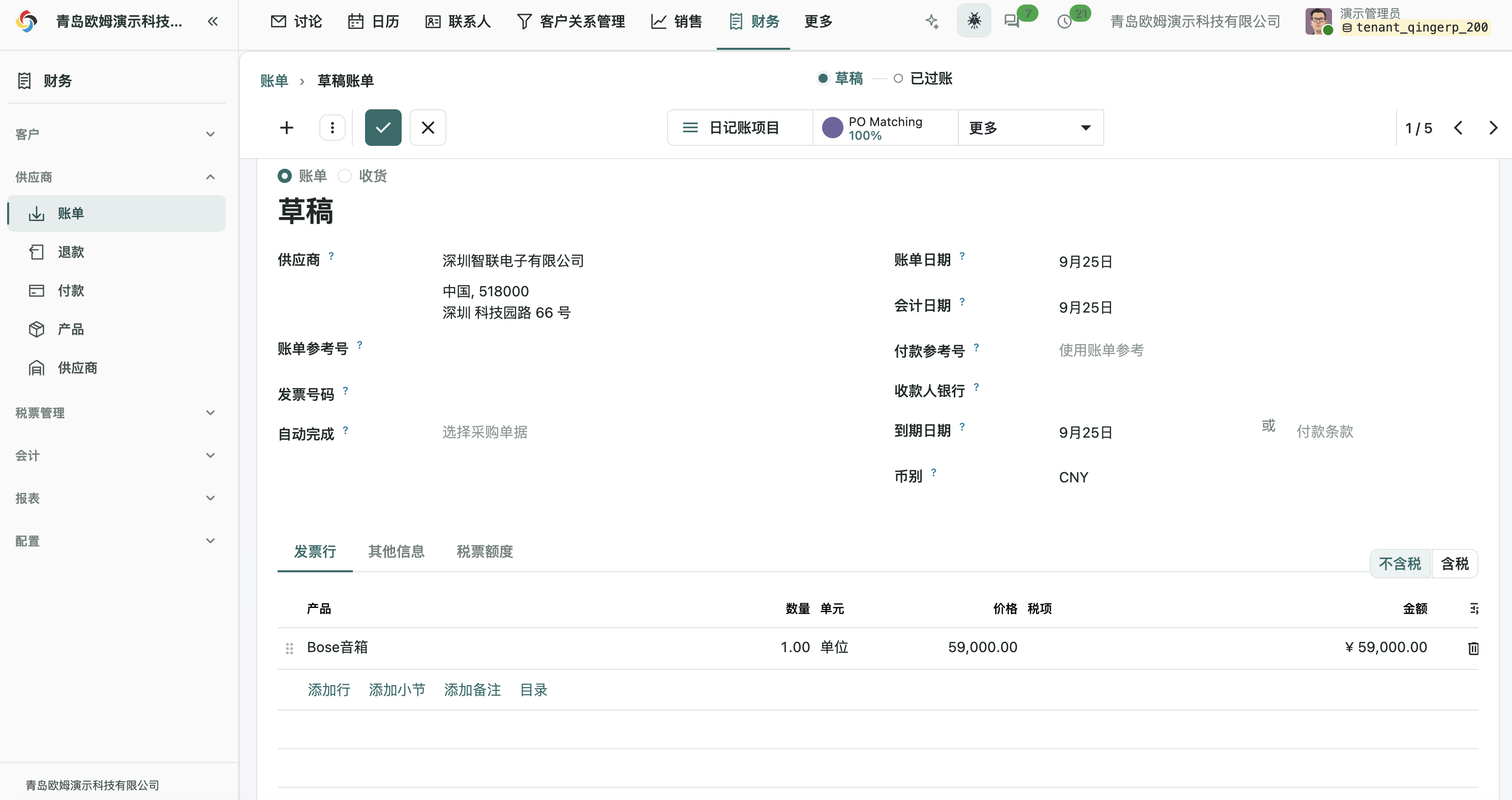Expand the 客户 sidebar section
This screenshot has width=1512, height=800.
click(115, 134)
